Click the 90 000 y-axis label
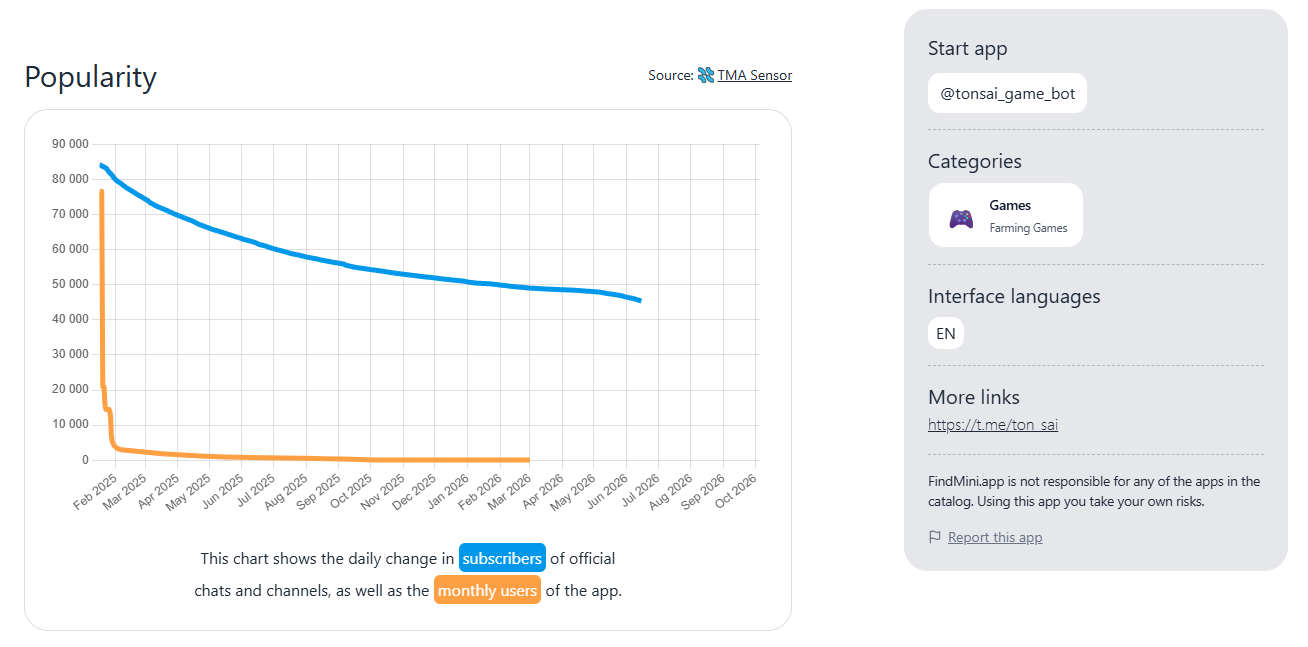This screenshot has height=647, width=1308. tap(70, 144)
